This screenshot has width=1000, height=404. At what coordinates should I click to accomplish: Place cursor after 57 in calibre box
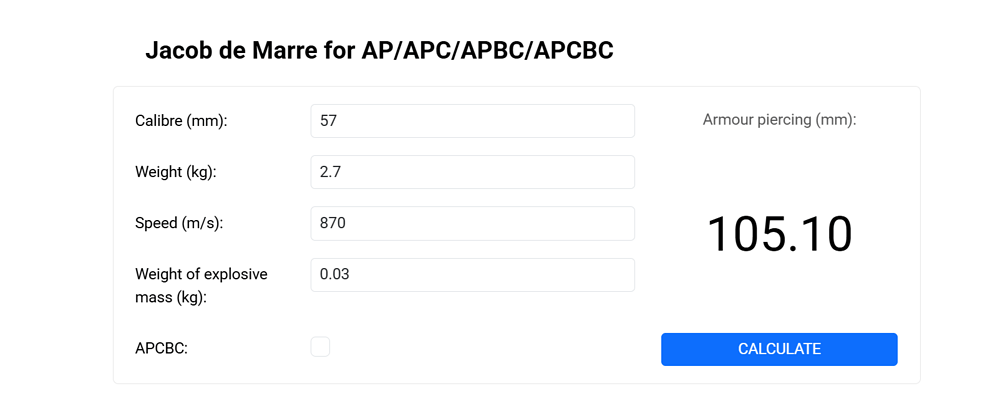click(339, 121)
